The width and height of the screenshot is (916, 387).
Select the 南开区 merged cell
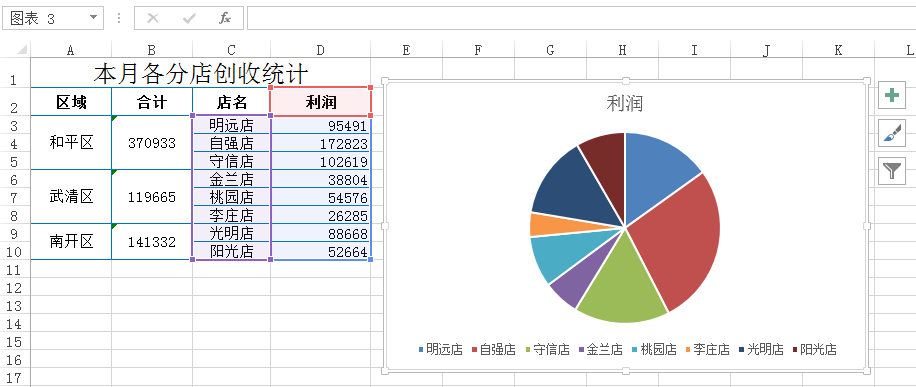pyautogui.click(x=71, y=241)
